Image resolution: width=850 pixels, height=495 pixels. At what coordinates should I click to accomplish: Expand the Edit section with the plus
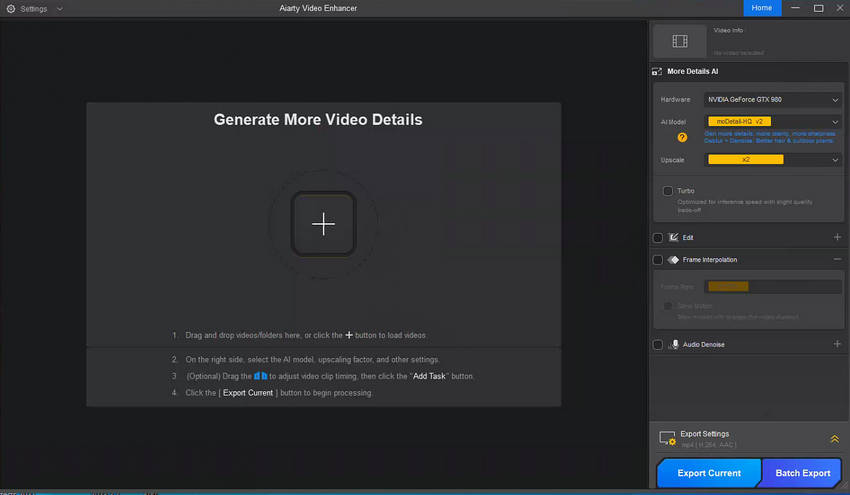point(837,237)
